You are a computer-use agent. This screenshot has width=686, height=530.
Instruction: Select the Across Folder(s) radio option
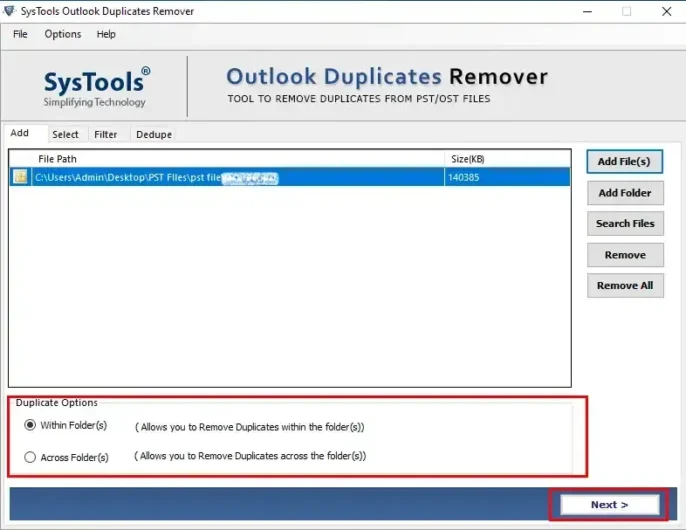tap(28, 457)
